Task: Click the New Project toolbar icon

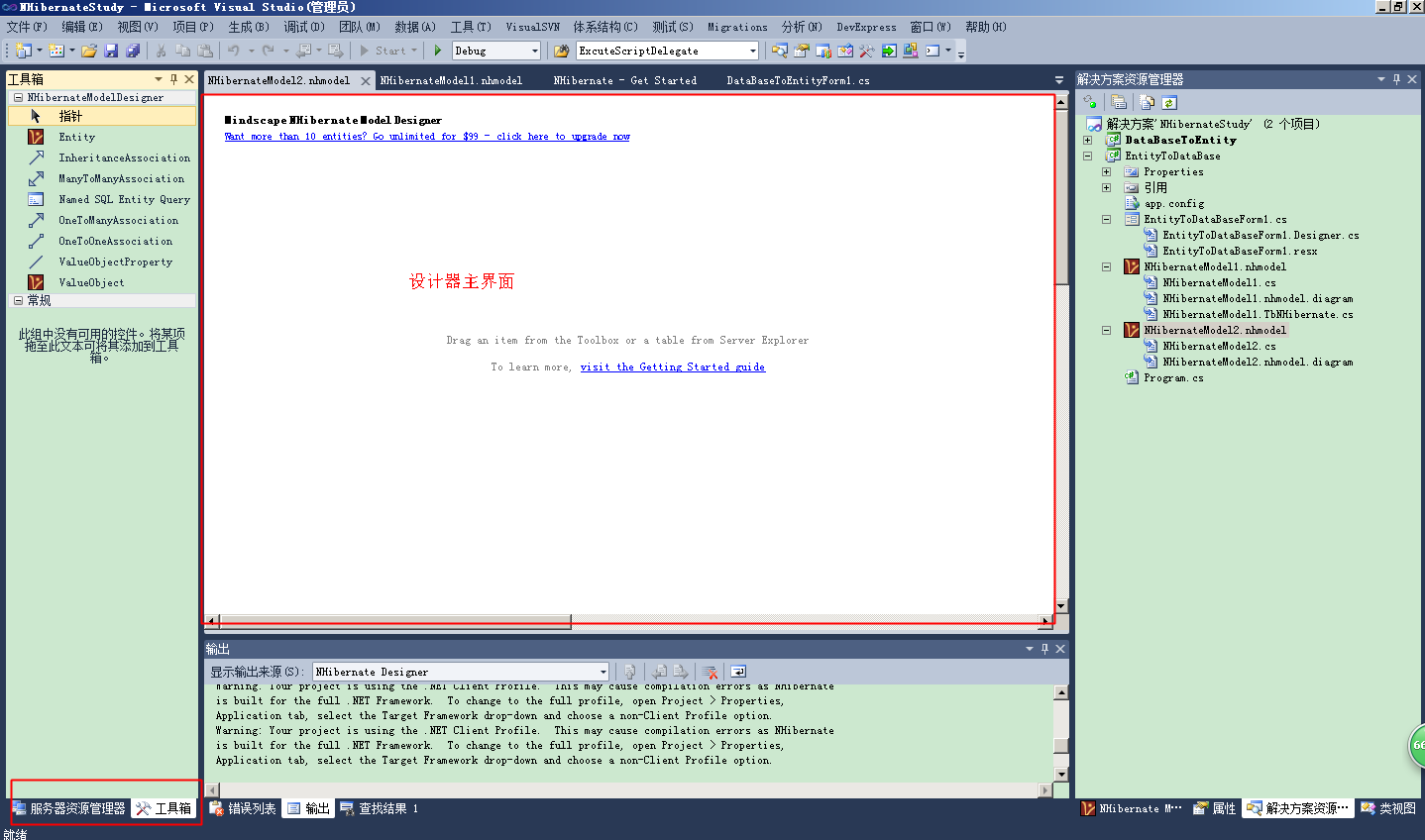Action: [x=24, y=51]
